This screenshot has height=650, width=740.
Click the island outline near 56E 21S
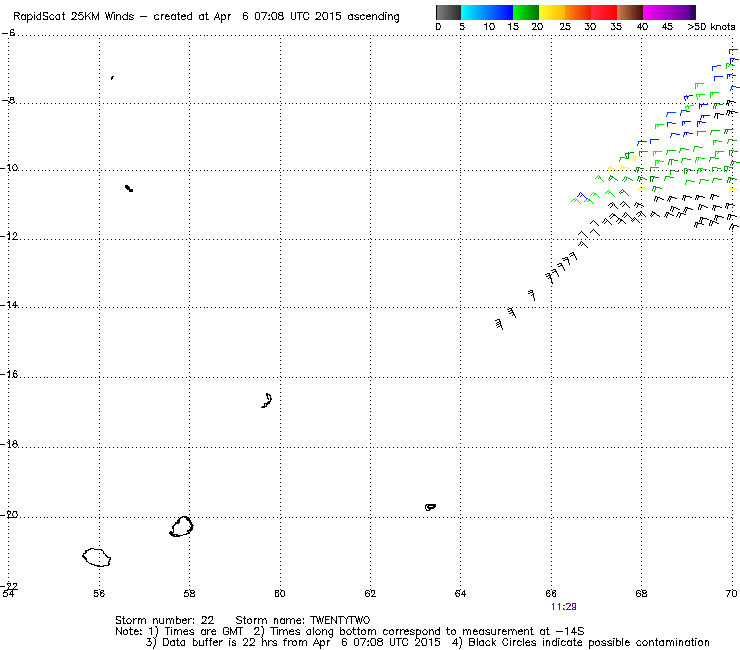point(97,557)
